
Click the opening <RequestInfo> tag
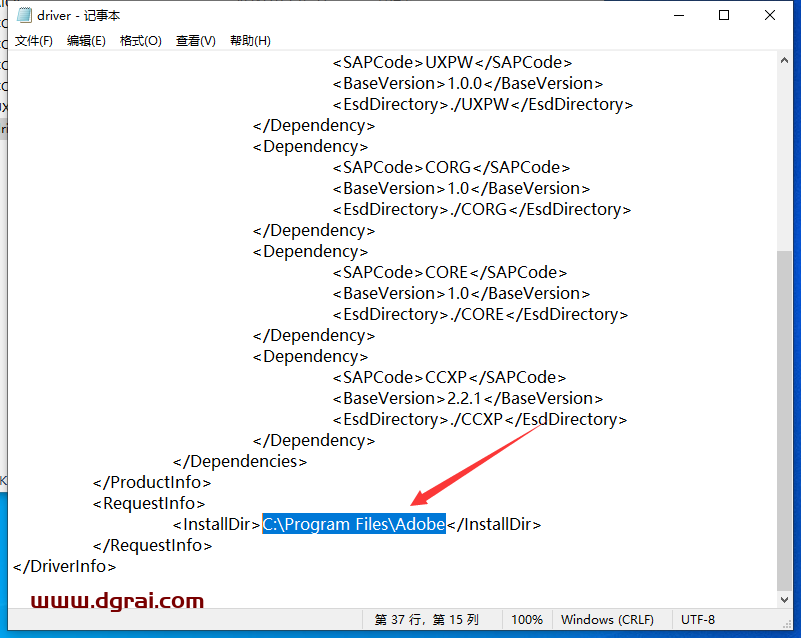click(x=149, y=504)
